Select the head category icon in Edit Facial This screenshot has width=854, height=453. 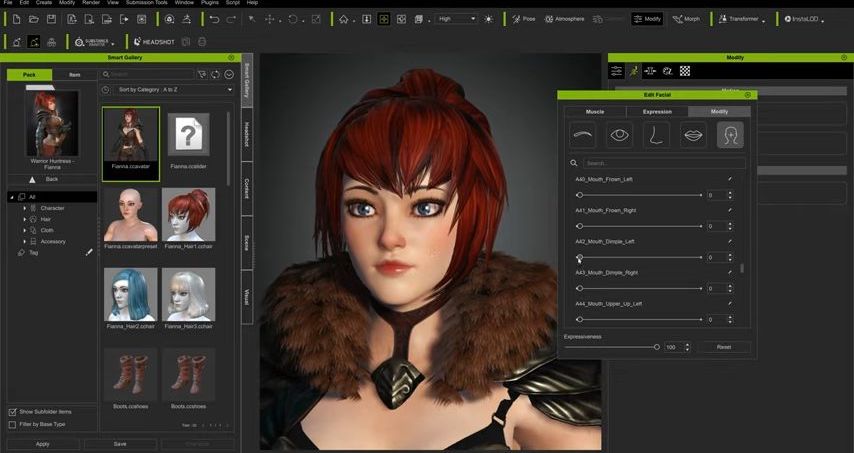coord(730,135)
